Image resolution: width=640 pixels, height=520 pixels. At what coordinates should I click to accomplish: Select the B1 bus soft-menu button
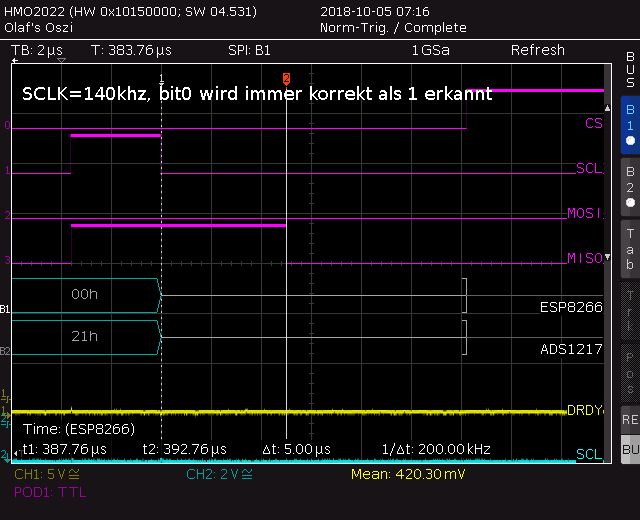point(630,125)
